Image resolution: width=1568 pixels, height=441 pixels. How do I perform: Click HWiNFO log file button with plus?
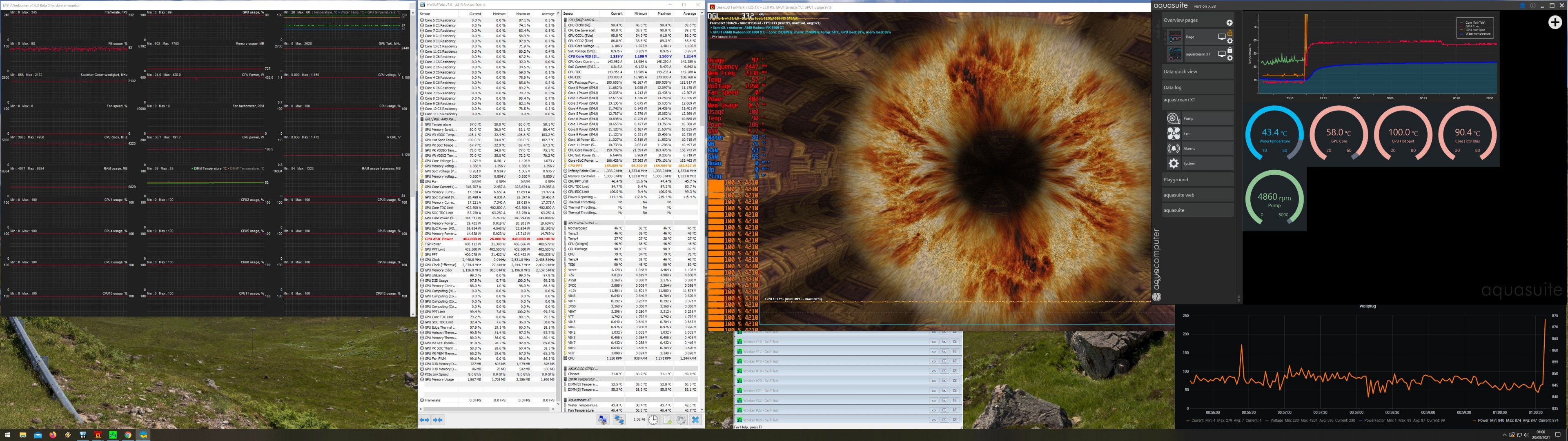(x=668, y=420)
